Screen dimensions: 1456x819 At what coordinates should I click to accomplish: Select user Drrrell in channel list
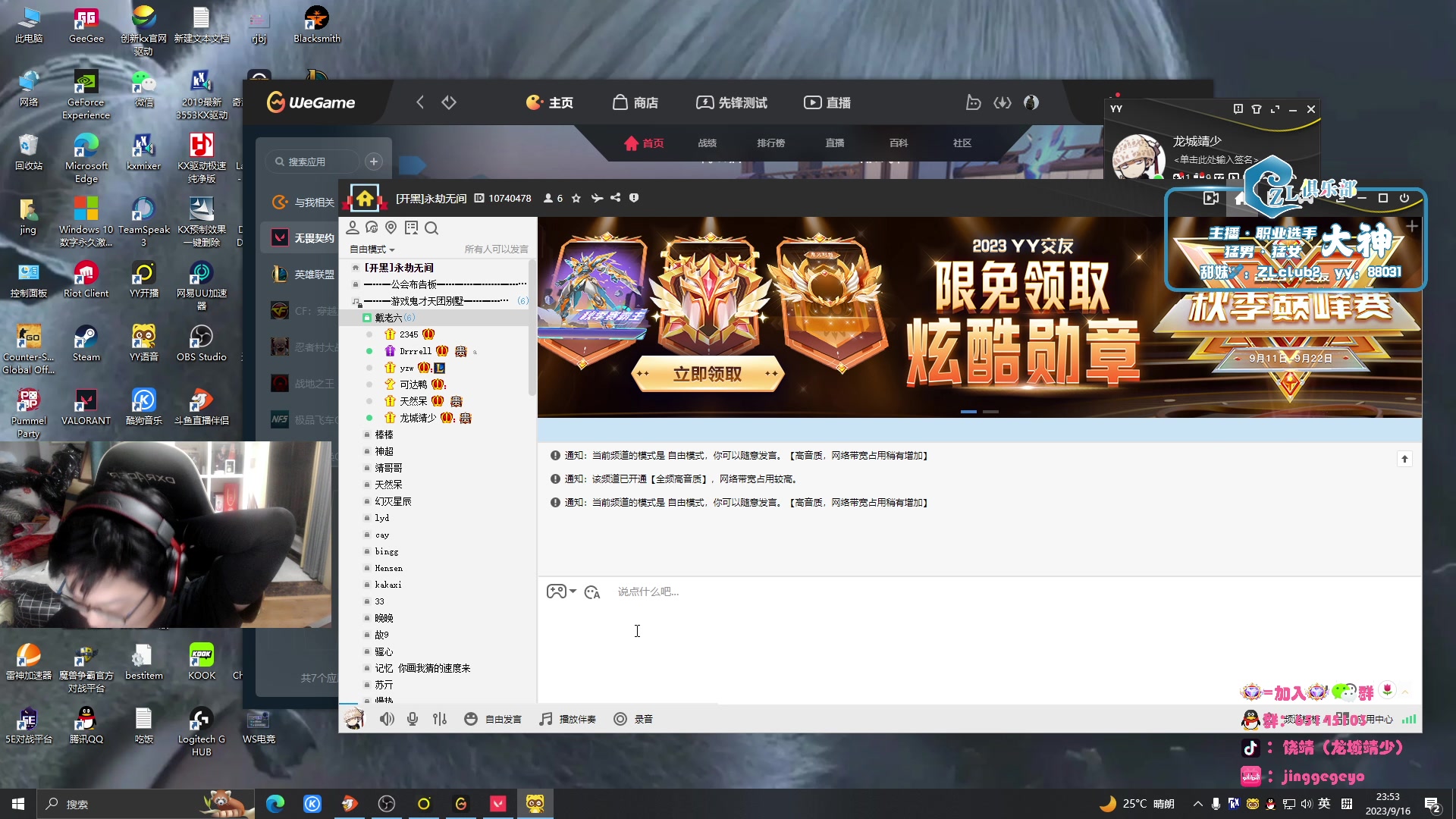(x=416, y=351)
